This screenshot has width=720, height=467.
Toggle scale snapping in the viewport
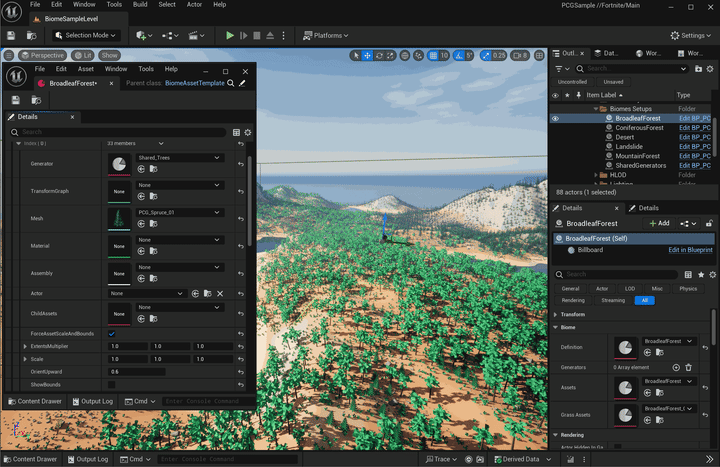coord(486,56)
